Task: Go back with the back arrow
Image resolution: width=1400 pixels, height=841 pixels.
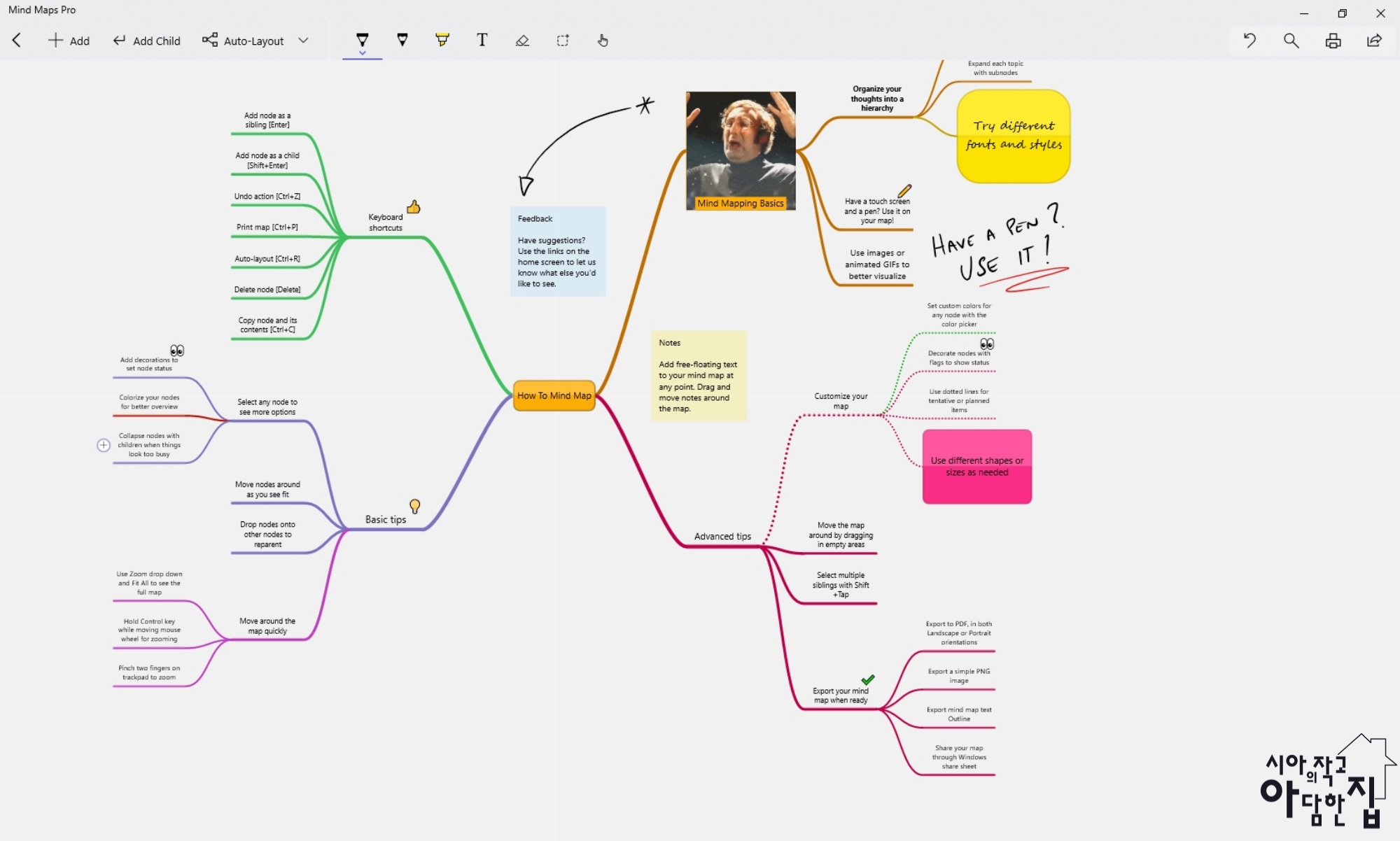Action: point(17,41)
